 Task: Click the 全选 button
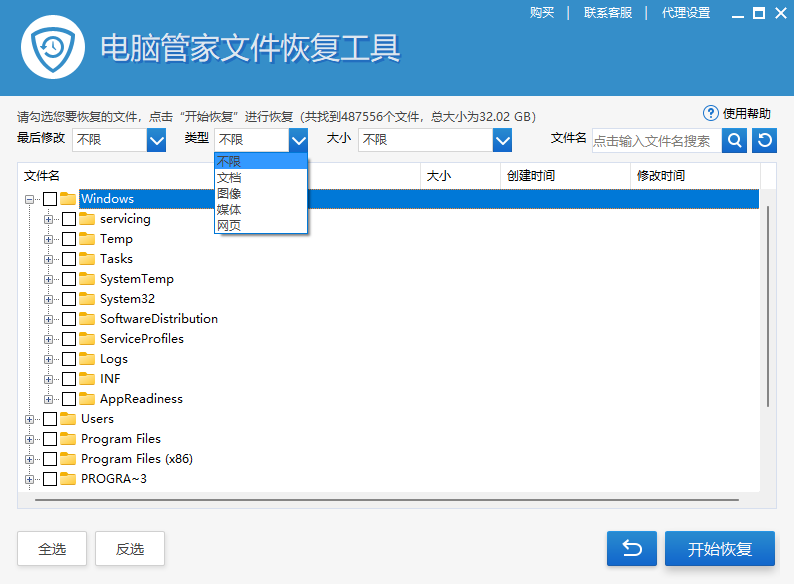tap(52, 549)
